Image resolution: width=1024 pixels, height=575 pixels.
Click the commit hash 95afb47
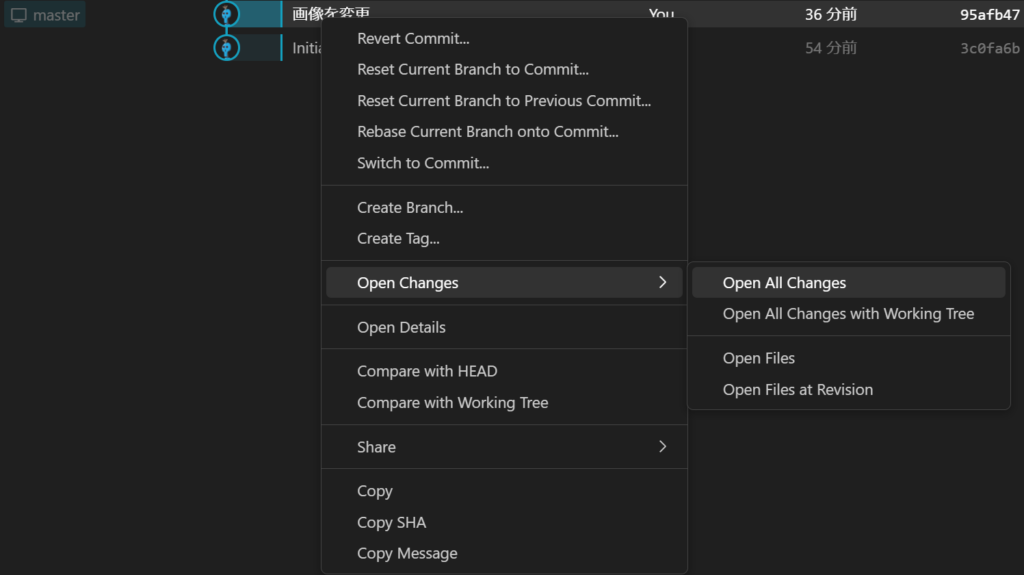(x=989, y=15)
